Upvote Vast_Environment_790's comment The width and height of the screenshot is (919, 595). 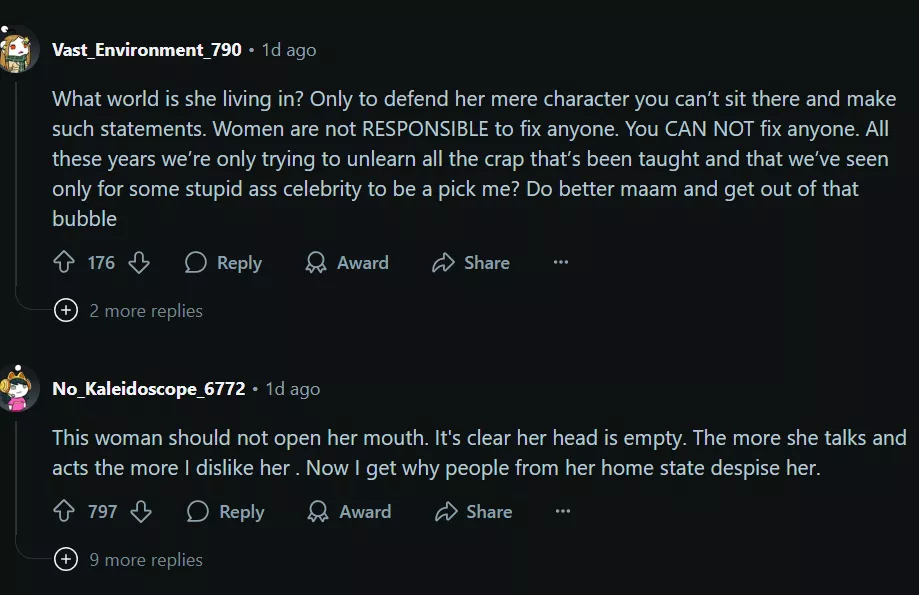(x=64, y=263)
